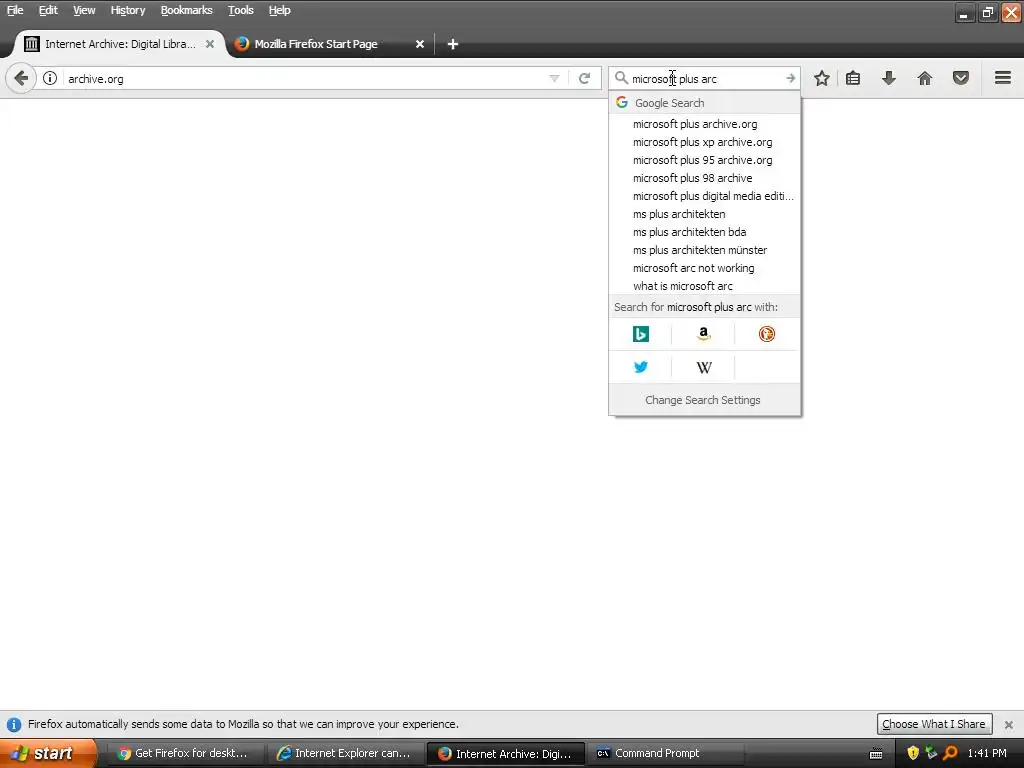Switch to Command Prompt taskbar item
1024x768 pixels.
[666, 753]
